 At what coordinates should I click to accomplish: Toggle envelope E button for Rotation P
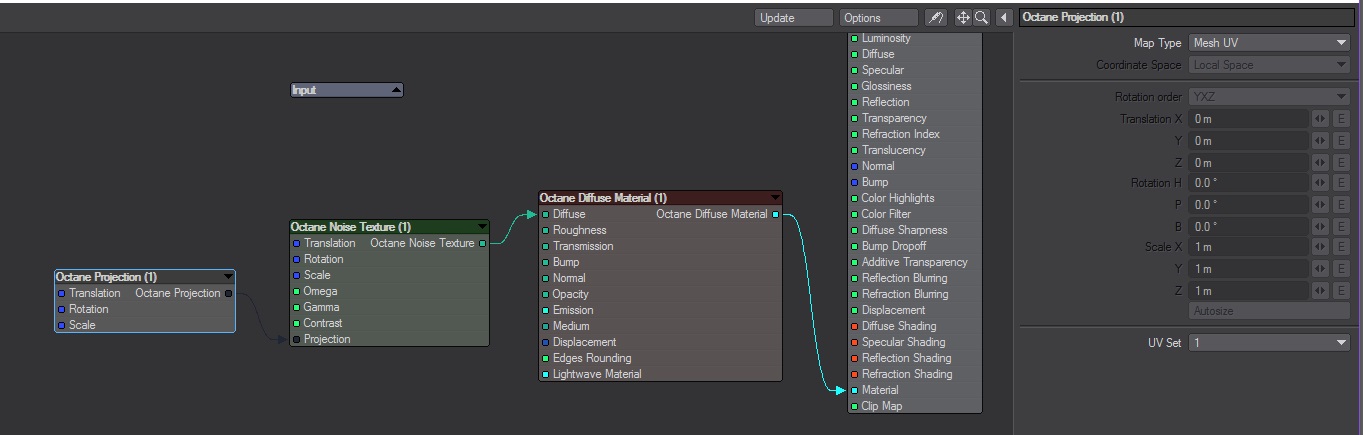[1342, 205]
